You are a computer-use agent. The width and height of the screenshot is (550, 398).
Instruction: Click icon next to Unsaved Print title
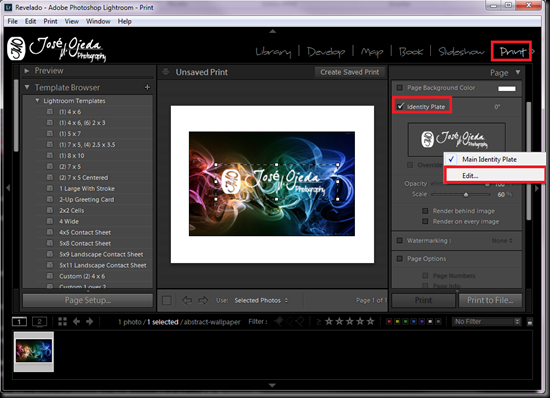tap(166, 72)
